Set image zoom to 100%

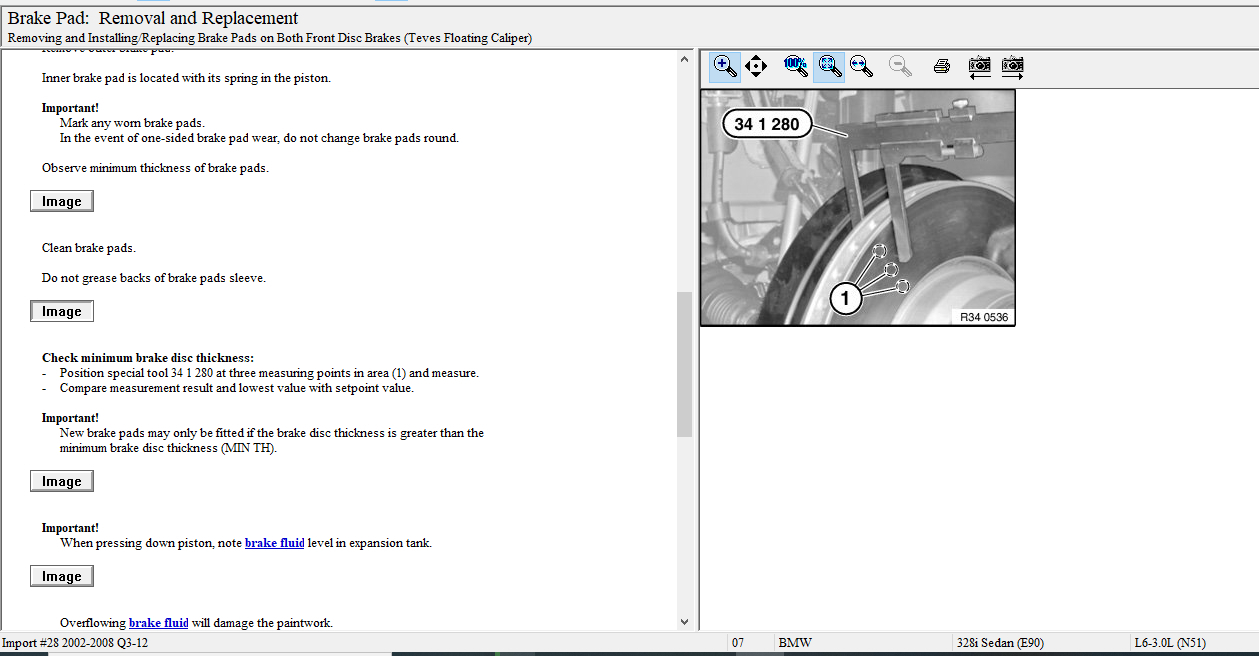point(796,67)
